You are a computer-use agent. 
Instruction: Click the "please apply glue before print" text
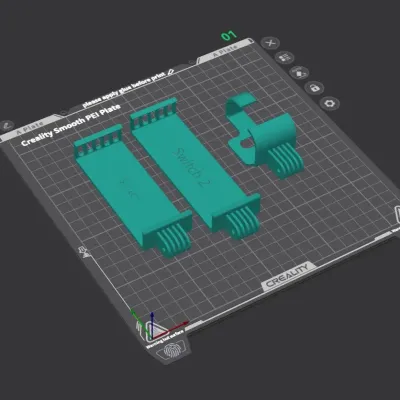click(x=124, y=90)
